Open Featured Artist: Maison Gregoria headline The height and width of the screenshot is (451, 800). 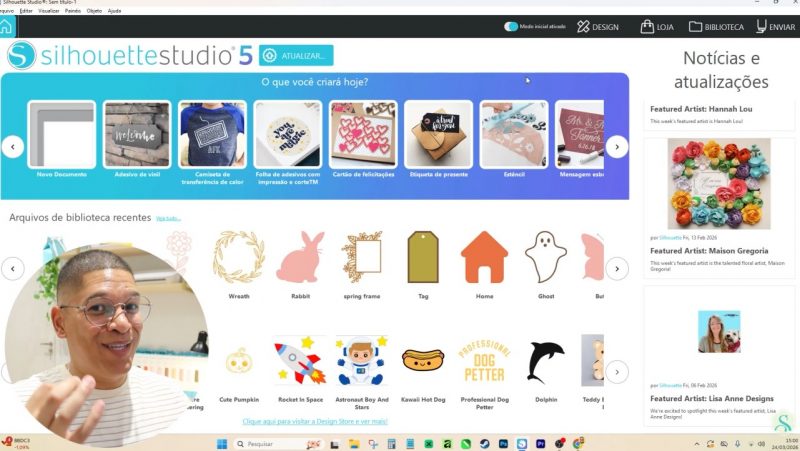point(709,250)
